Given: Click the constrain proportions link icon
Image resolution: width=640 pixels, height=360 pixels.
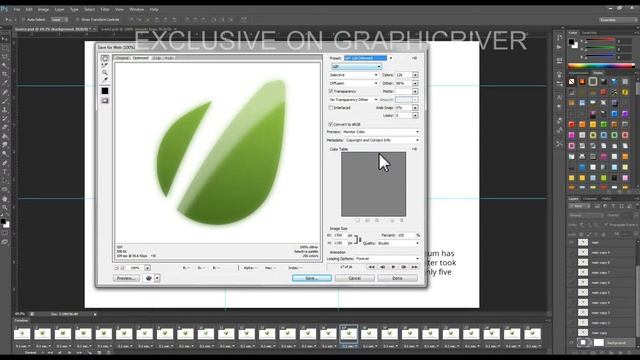Looking at the screenshot, I should [358, 240].
